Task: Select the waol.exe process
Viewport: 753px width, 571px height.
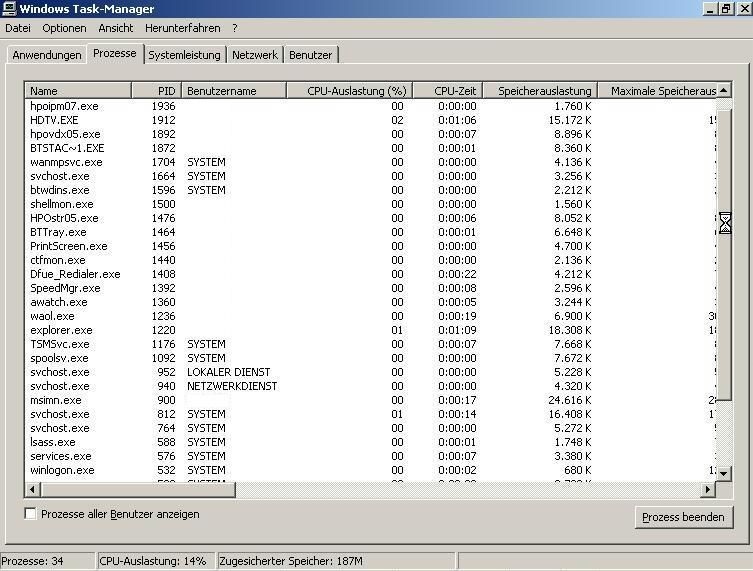Action: tap(371, 316)
